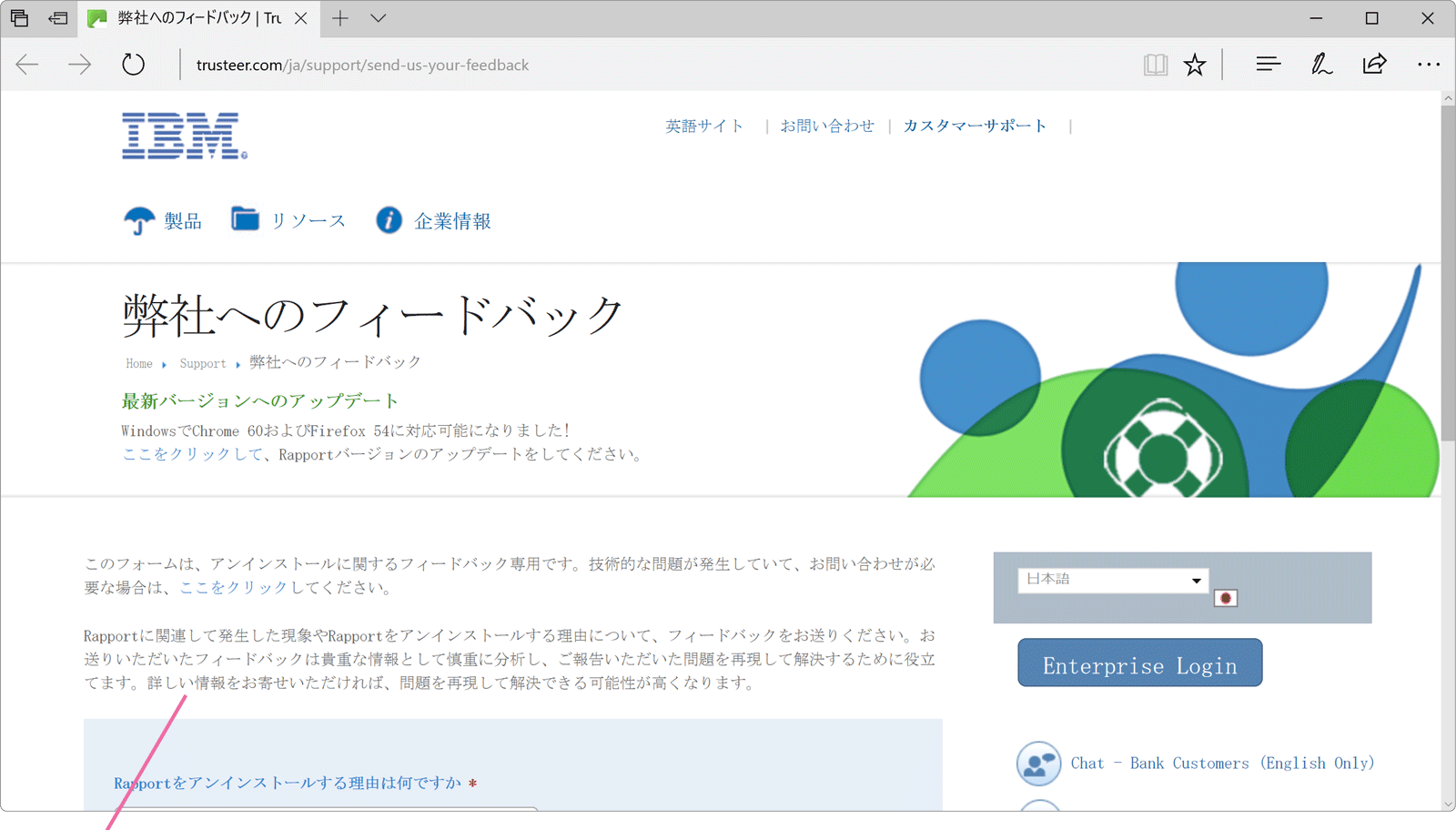Image resolution: width=1456 pixels, height=830 pixels.
Task: Open the 日本語 language dropdown
Action: click(1113, 580)
